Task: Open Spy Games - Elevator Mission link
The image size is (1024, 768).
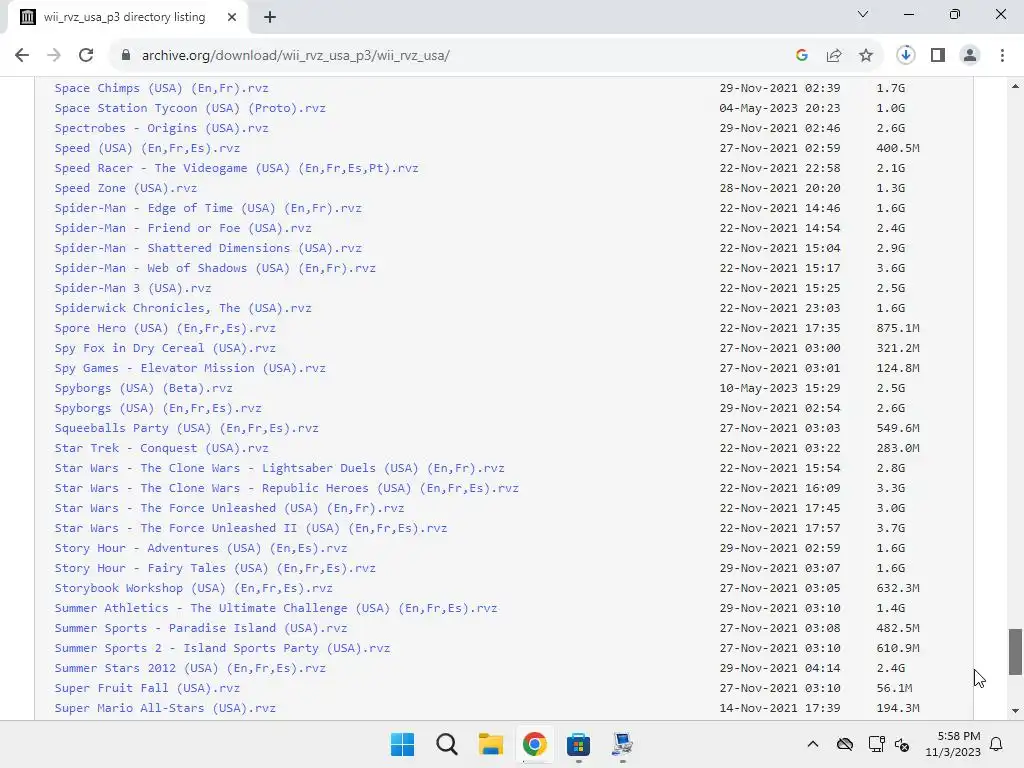Action: pos(190,368)
